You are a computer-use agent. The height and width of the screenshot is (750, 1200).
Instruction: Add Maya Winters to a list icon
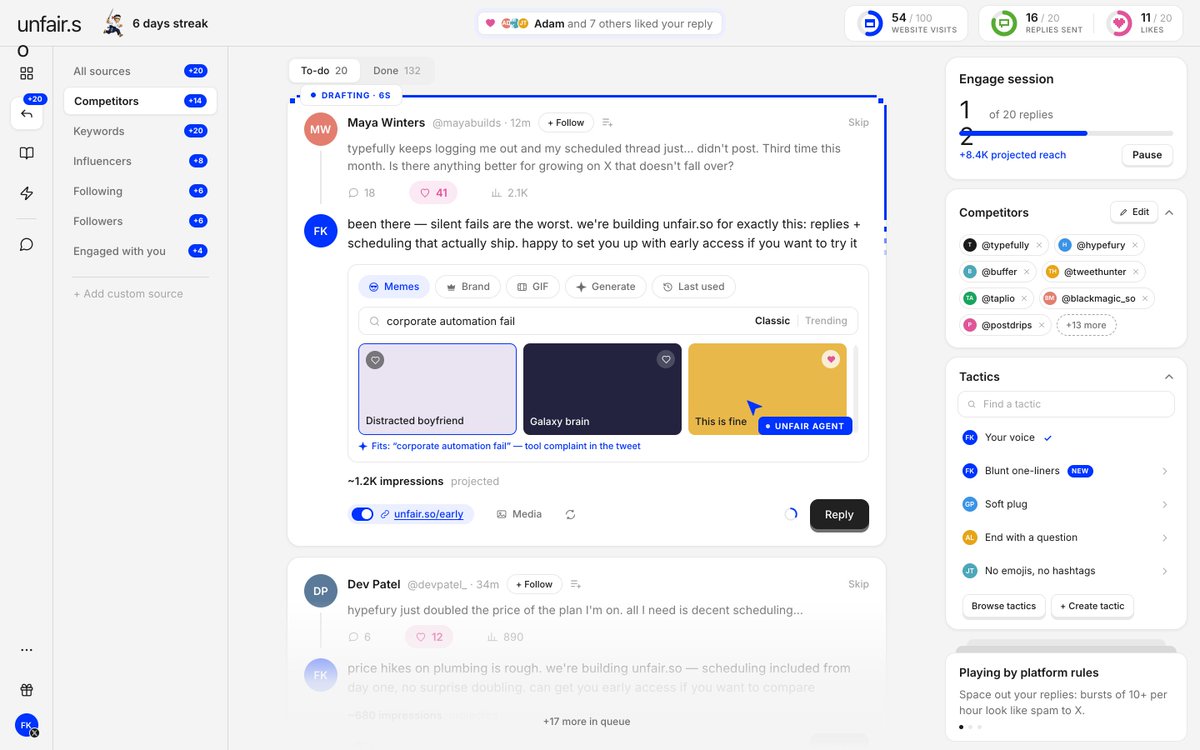[608, 122]
